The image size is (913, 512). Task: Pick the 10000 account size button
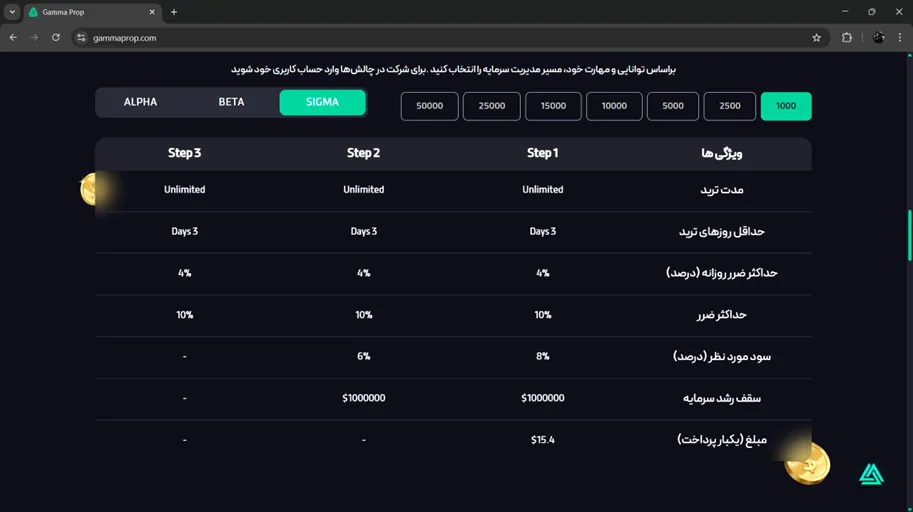[614, 106]
